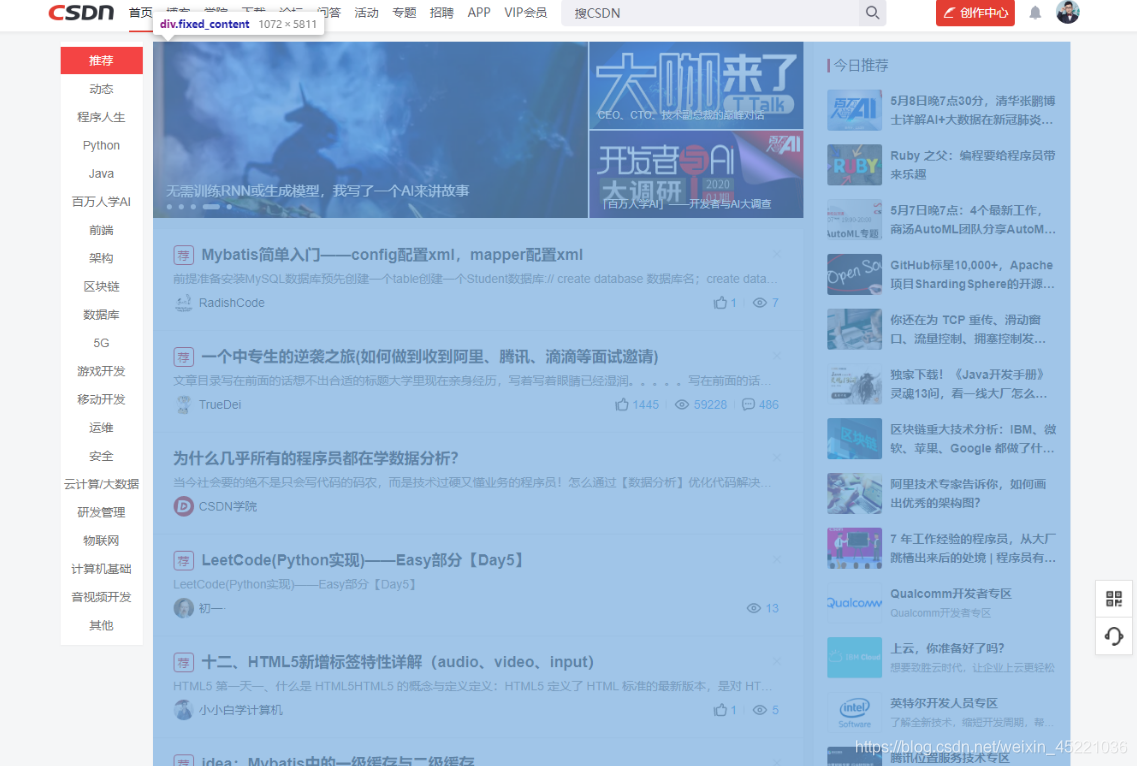Select 程序人生 category
1137x766 pixels.
[x=102, y=117]
